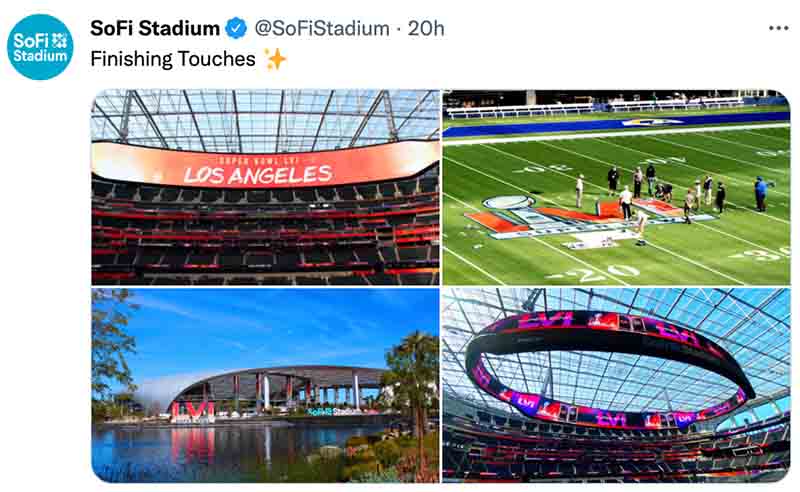Open the SoFi Stadium profile avatar
800x492 pixels.
[x=40, y=47]
